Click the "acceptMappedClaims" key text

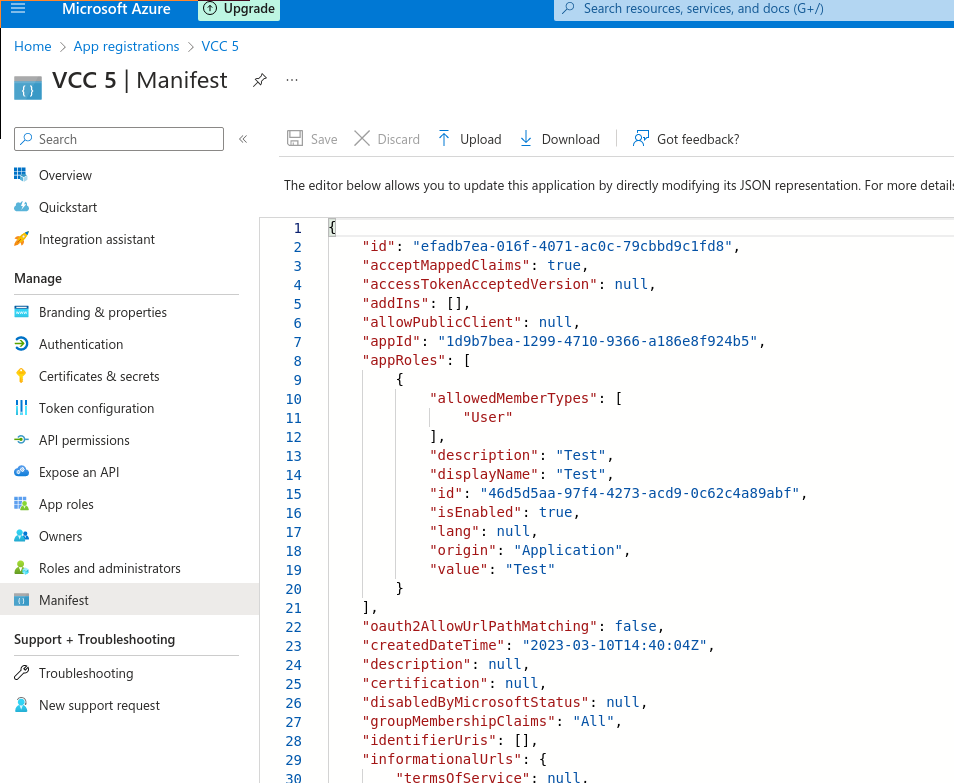point(447,265)
